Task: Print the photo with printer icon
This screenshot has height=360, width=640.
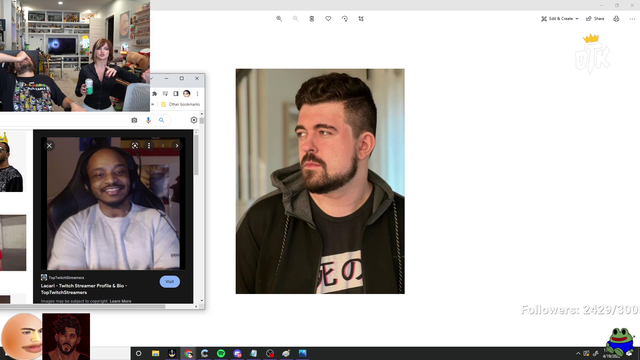Action: coord(616,19)
